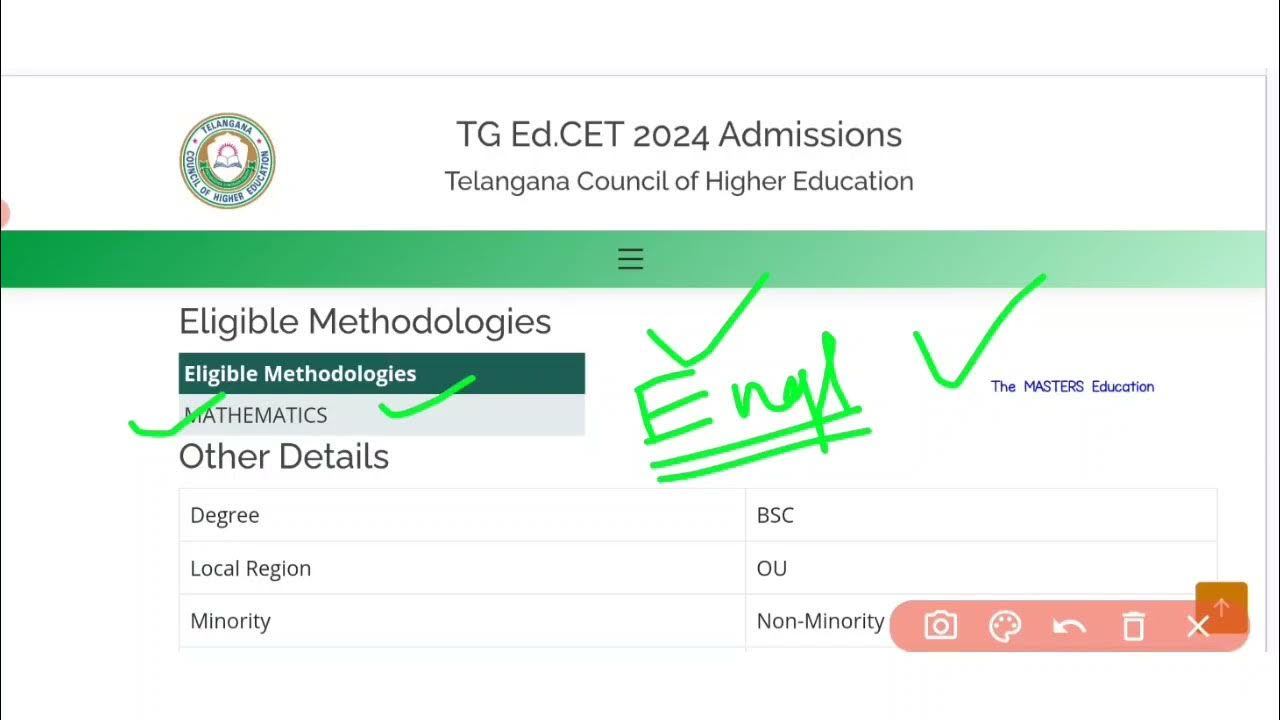Click the Local Region label
Viewport: 1280px width, 720px height.
coord(251,568)
